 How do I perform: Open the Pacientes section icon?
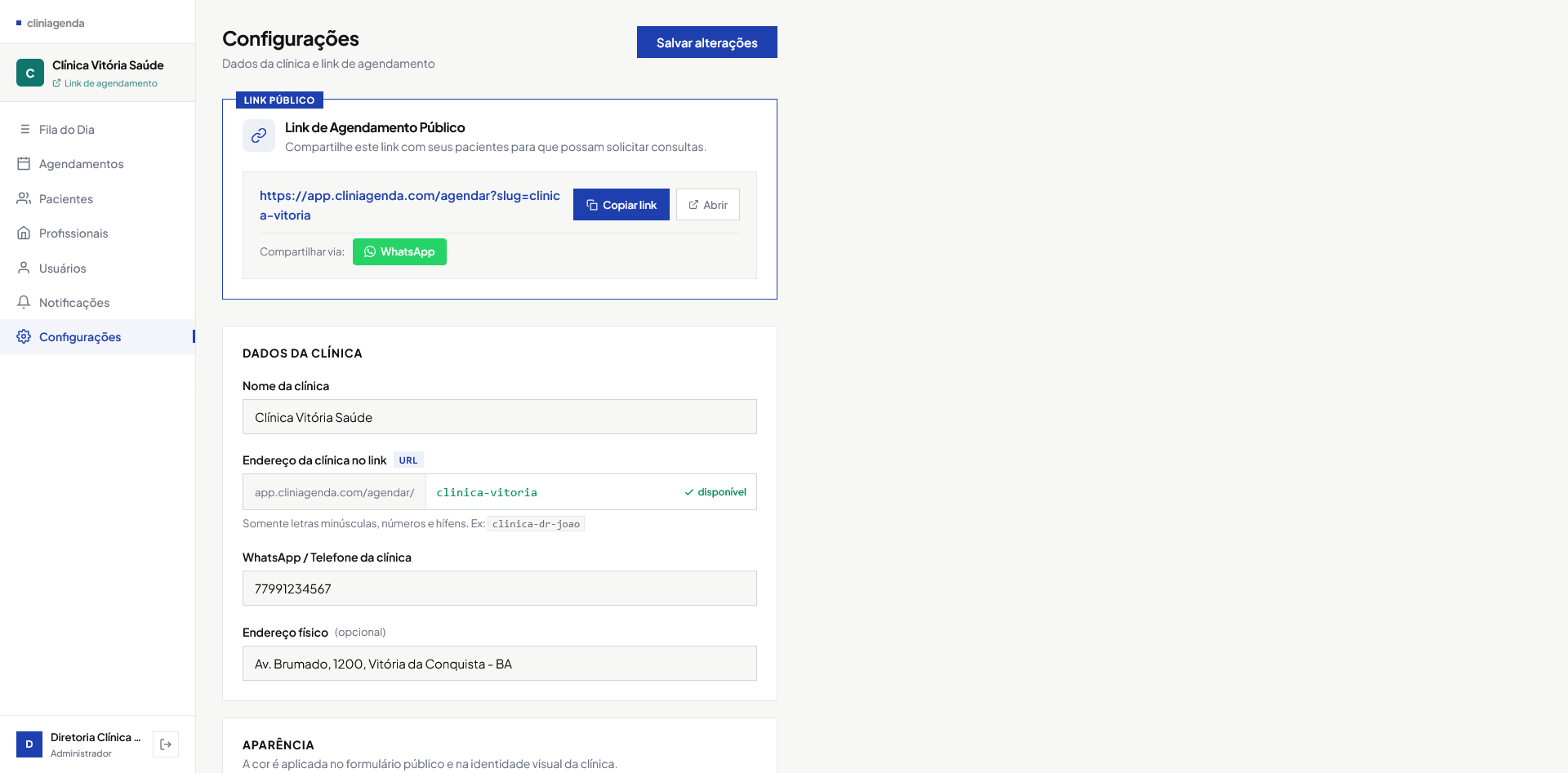tap(24, 198)
